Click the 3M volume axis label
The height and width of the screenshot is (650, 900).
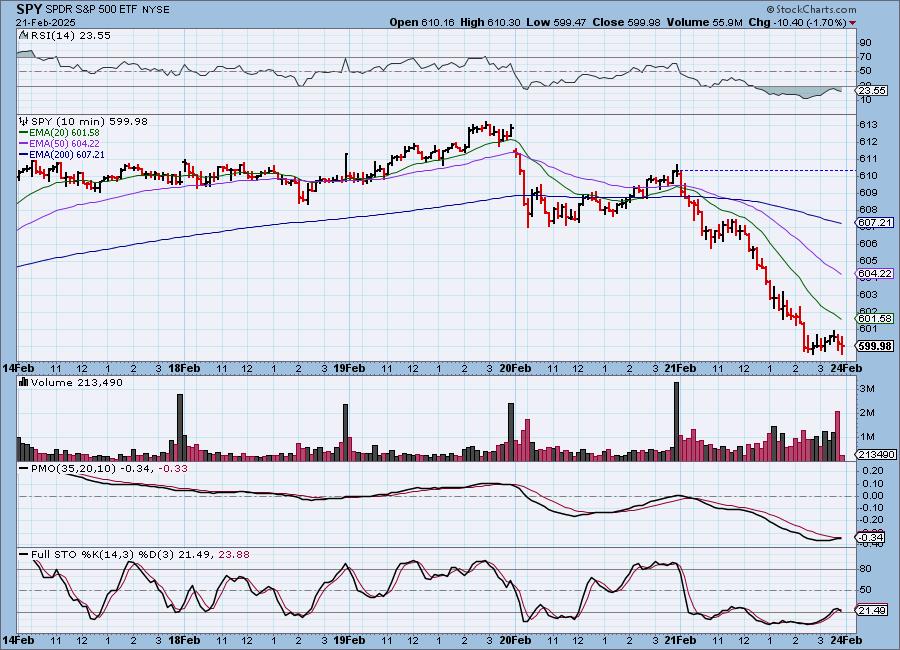point(867,389)
